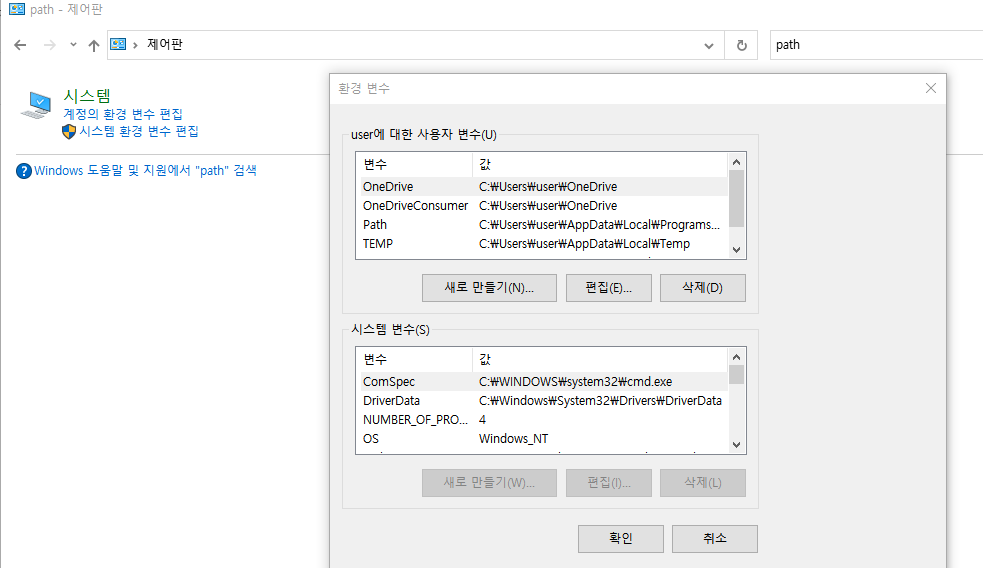Click 삭제(L) button for system variables
Image resolution: width=983 pixels, height=568 pixels.
tap(703, 483)
